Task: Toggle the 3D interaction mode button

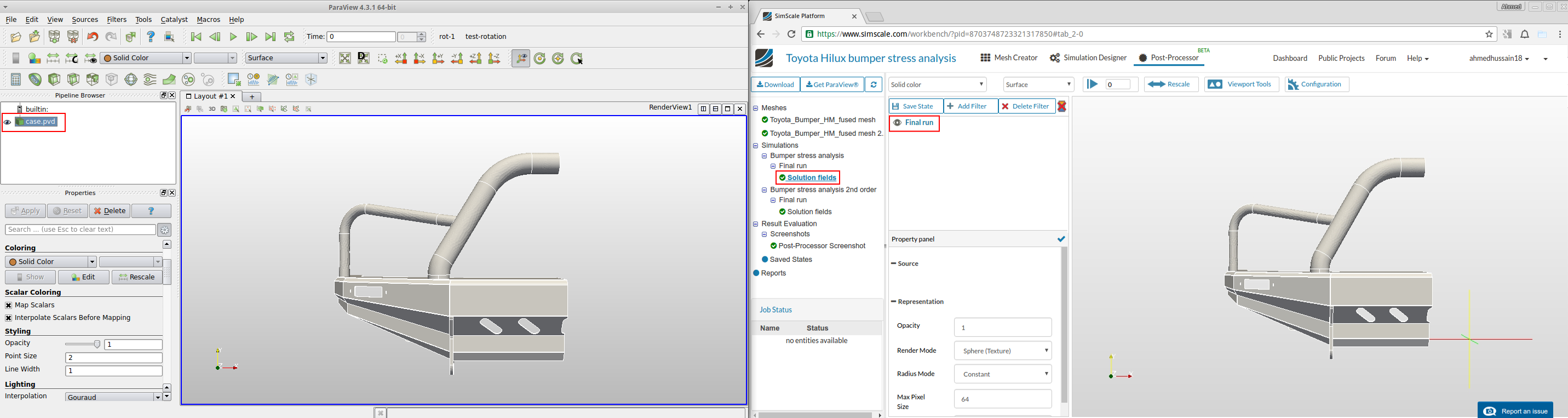Action: pos(212,110)
